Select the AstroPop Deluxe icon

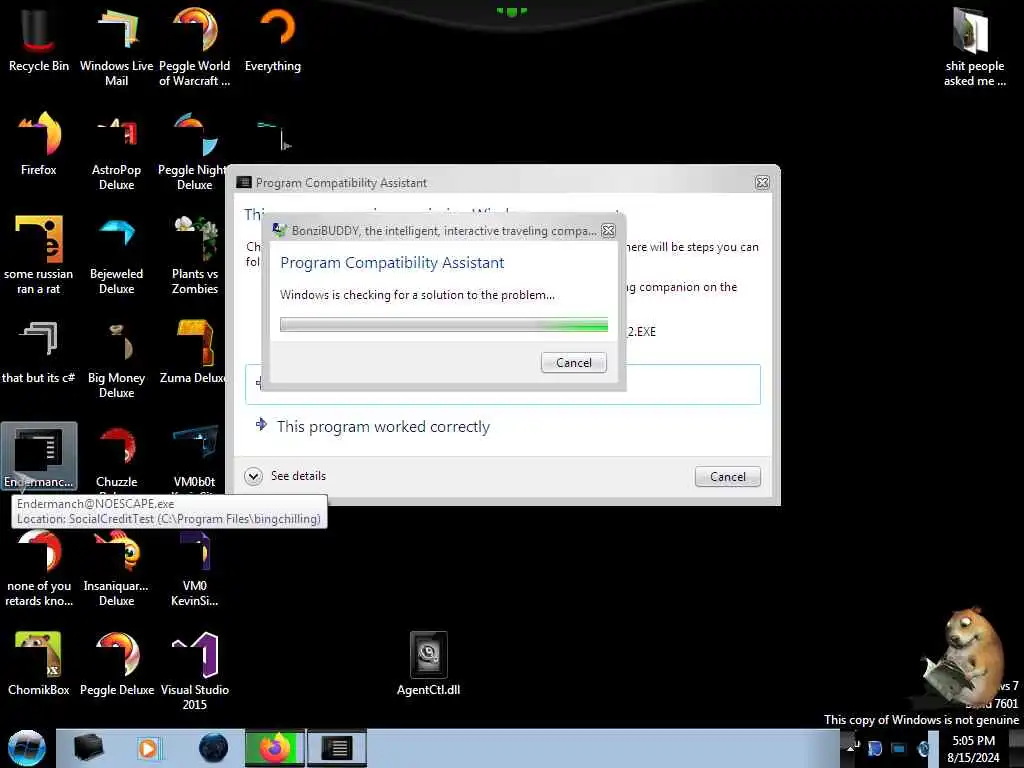[116, 150]
